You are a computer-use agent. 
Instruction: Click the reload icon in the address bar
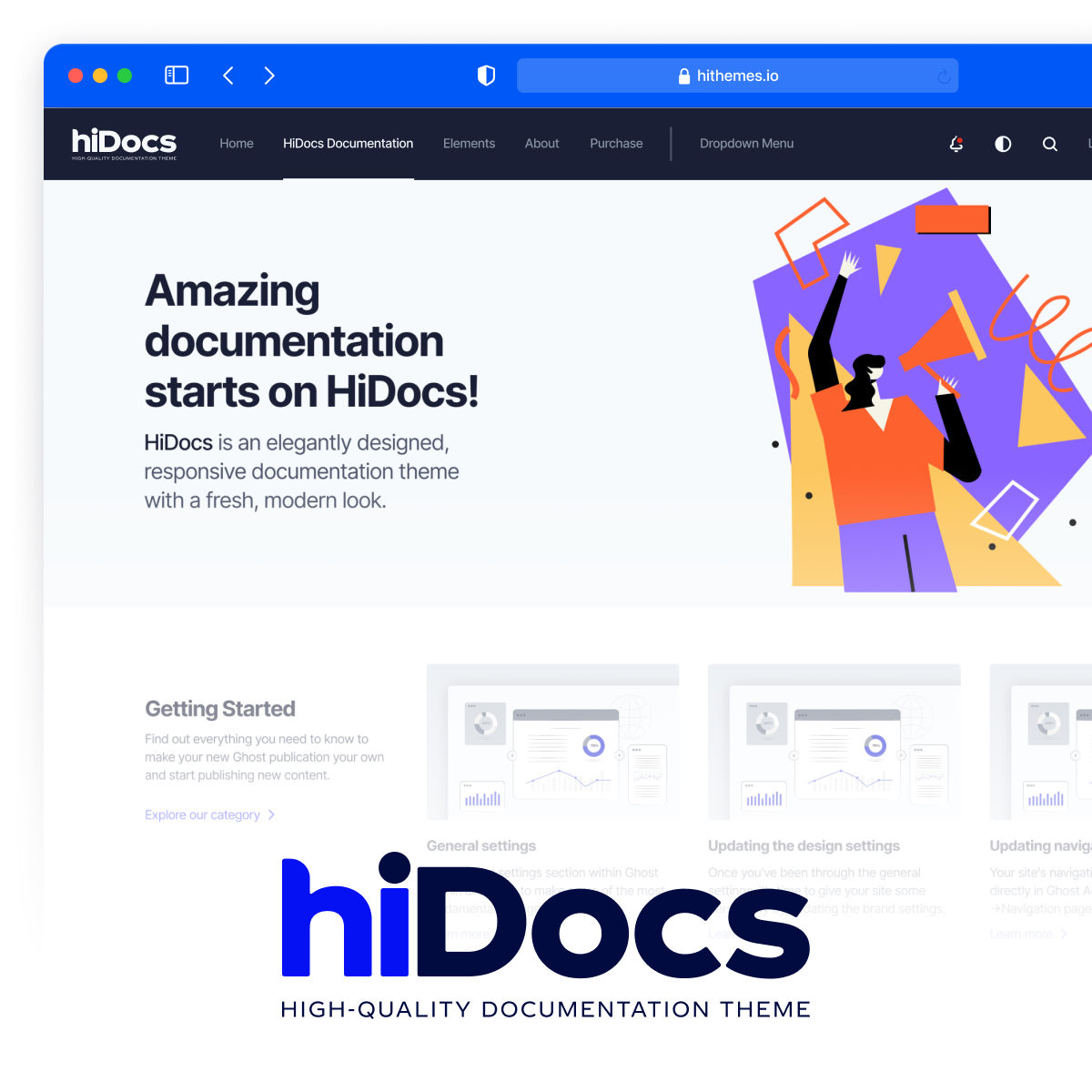coord(945,76)
